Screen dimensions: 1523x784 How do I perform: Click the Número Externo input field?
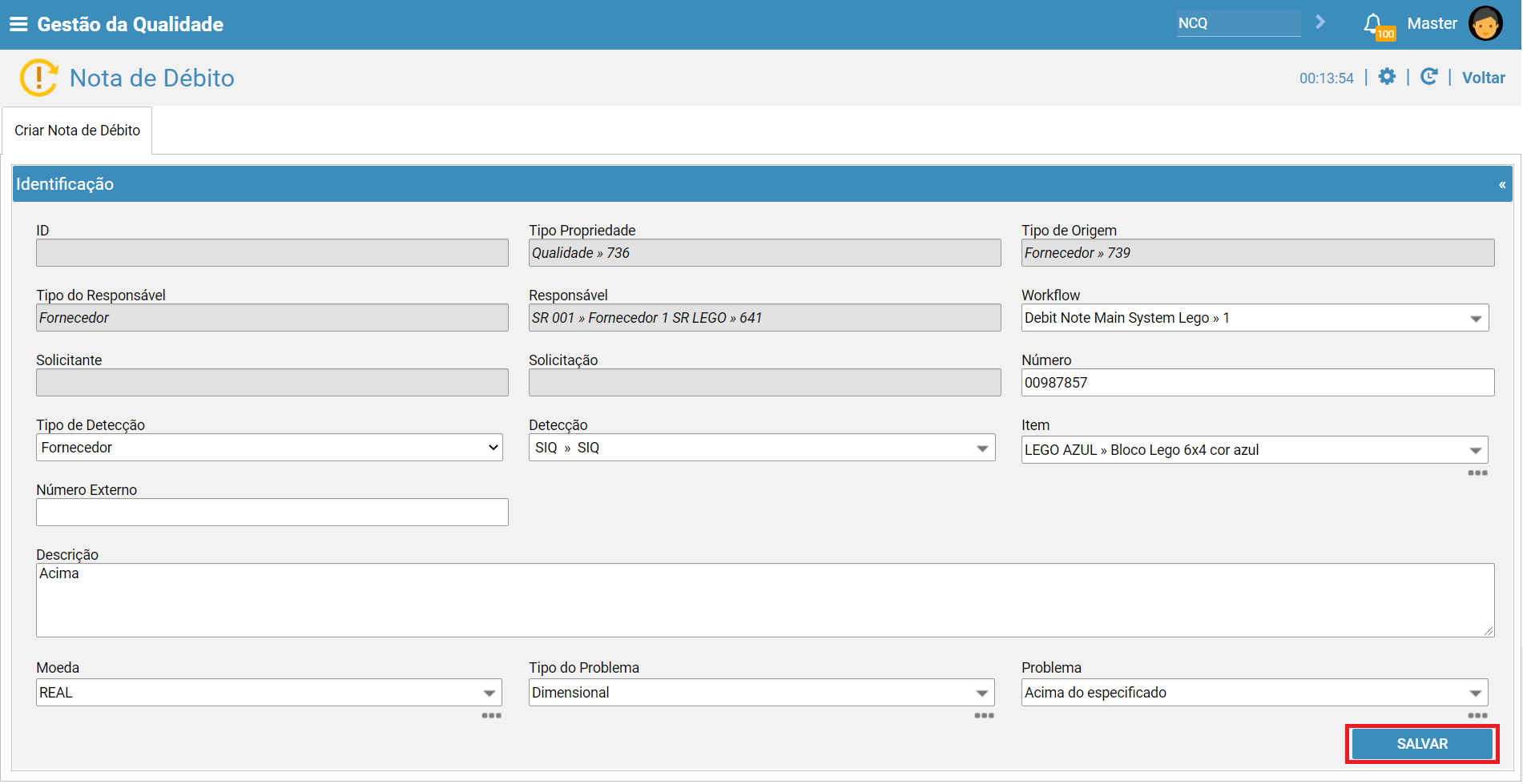pyautogui.click(x=272, y=513)
